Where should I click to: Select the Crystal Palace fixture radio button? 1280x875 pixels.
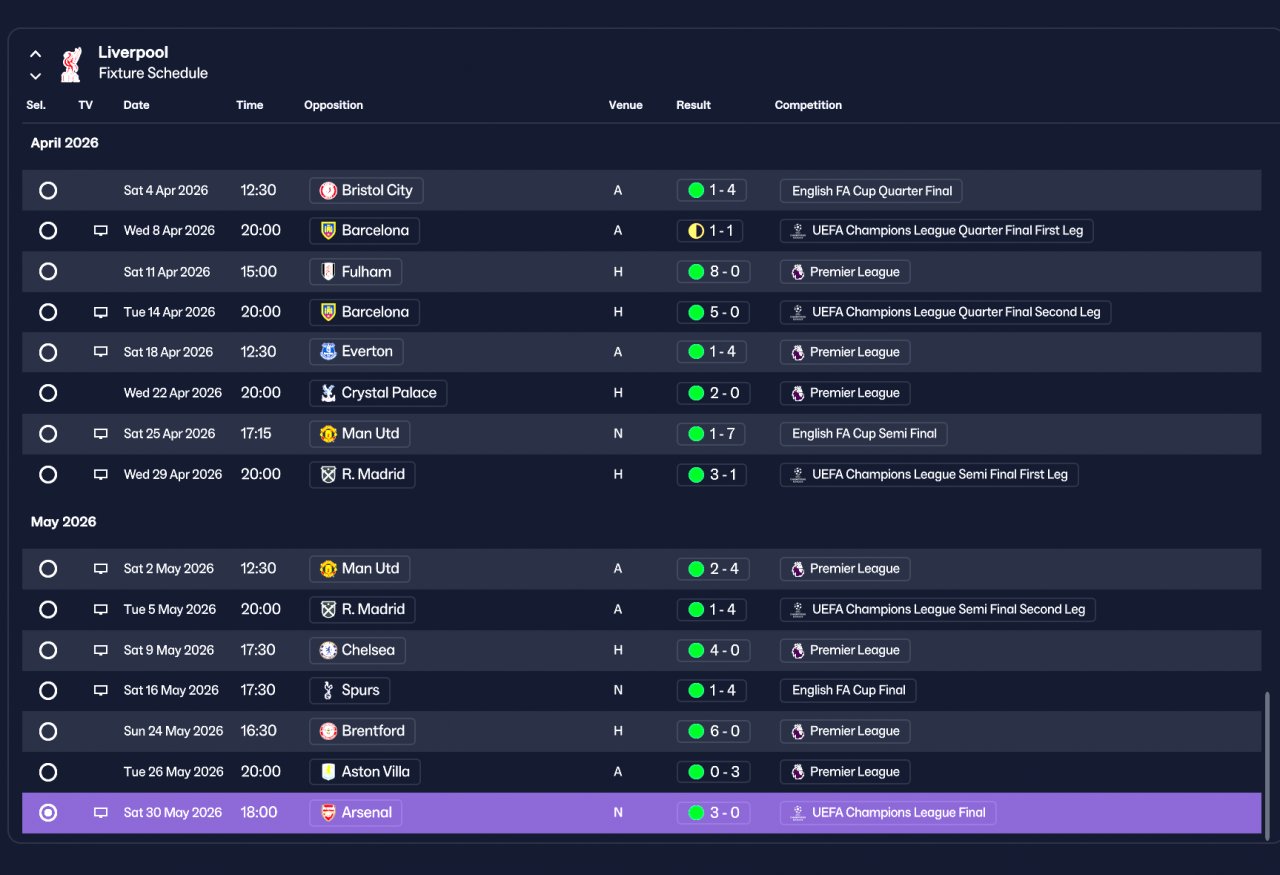(48, 393)
